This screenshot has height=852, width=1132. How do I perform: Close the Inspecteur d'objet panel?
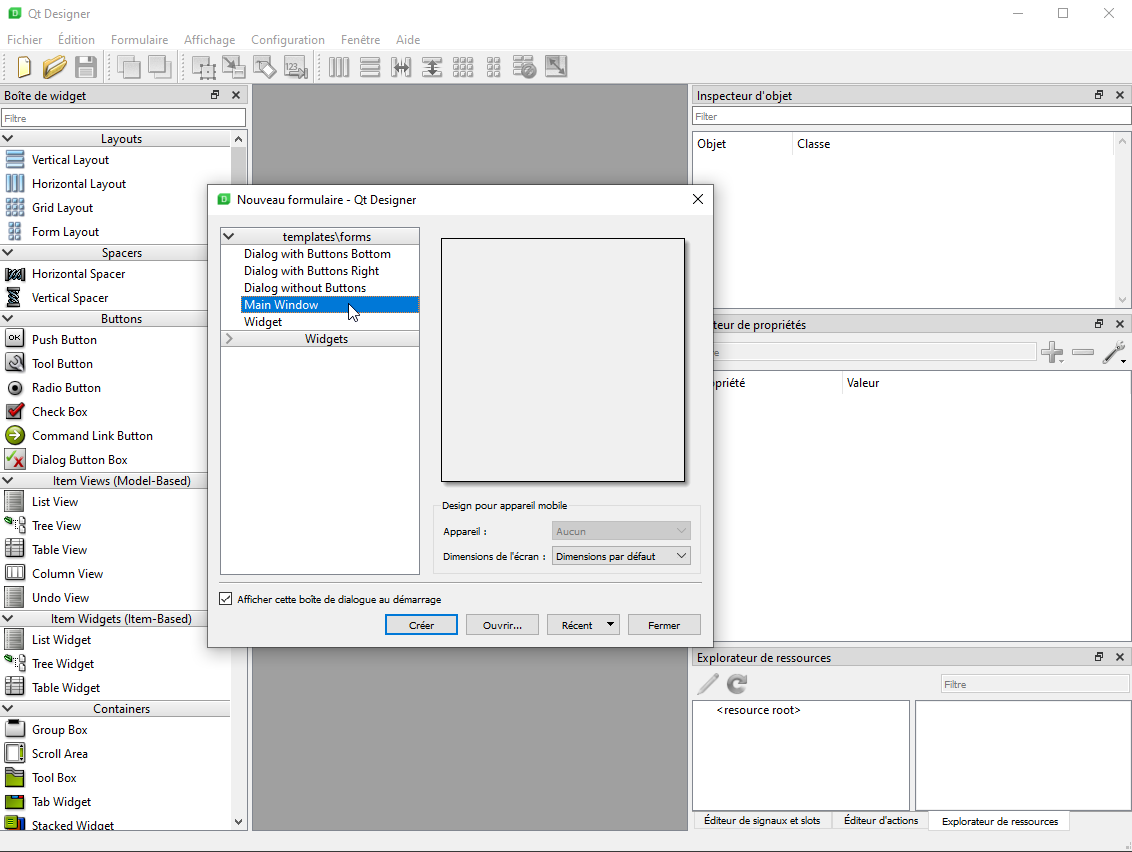(x=1120, y=95)
